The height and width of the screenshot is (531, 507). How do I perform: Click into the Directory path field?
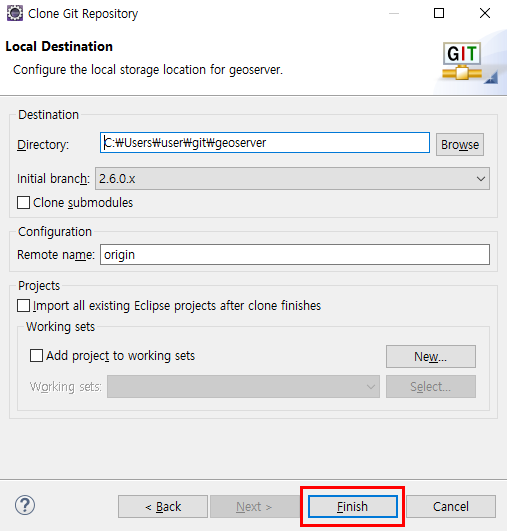tap(265, 143)
